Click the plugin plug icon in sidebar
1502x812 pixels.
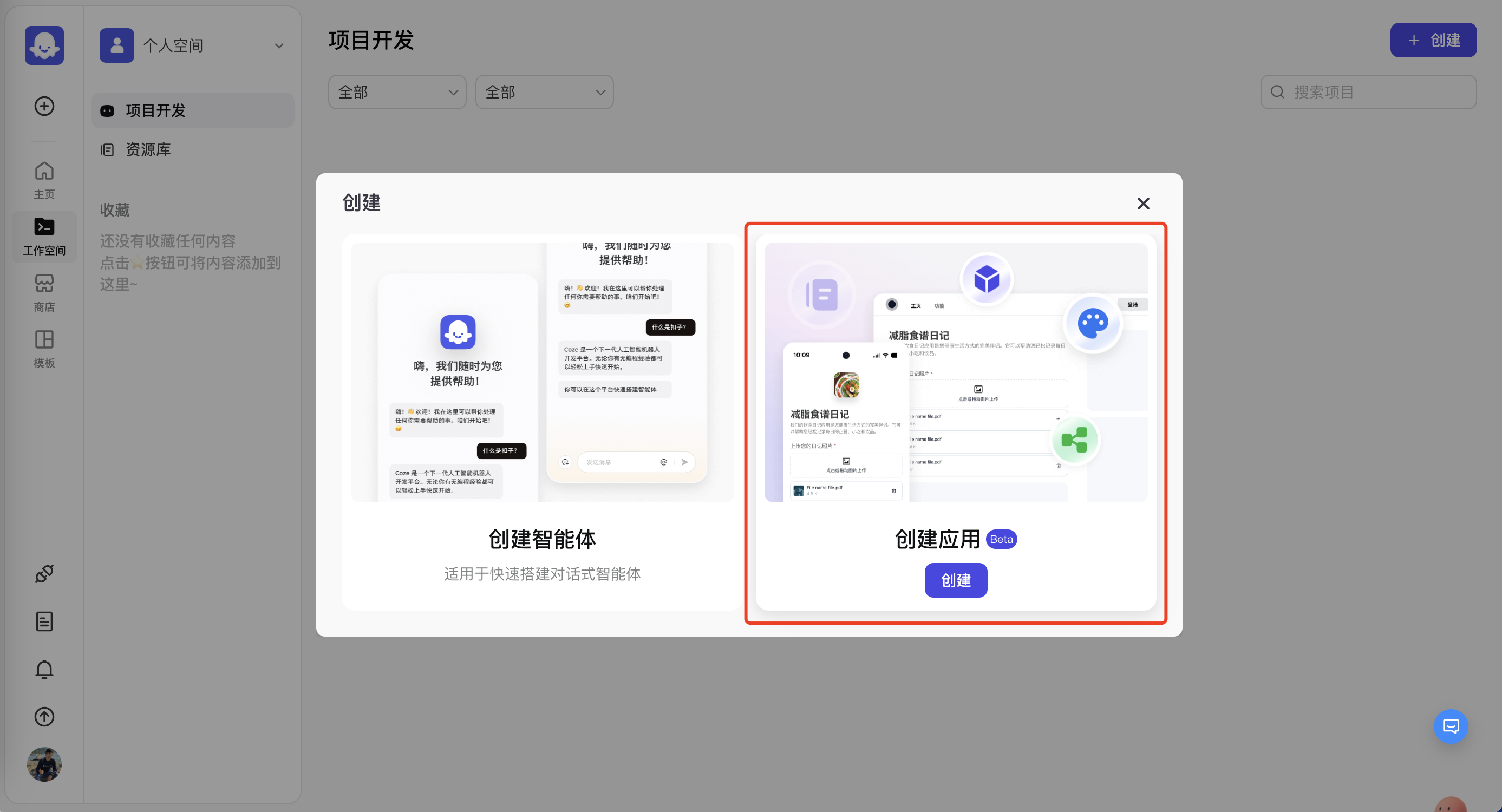(44, 574)
